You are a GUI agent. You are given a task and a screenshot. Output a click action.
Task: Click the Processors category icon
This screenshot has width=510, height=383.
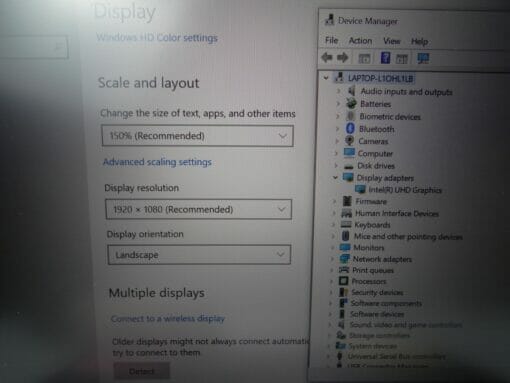pos(343,281)
